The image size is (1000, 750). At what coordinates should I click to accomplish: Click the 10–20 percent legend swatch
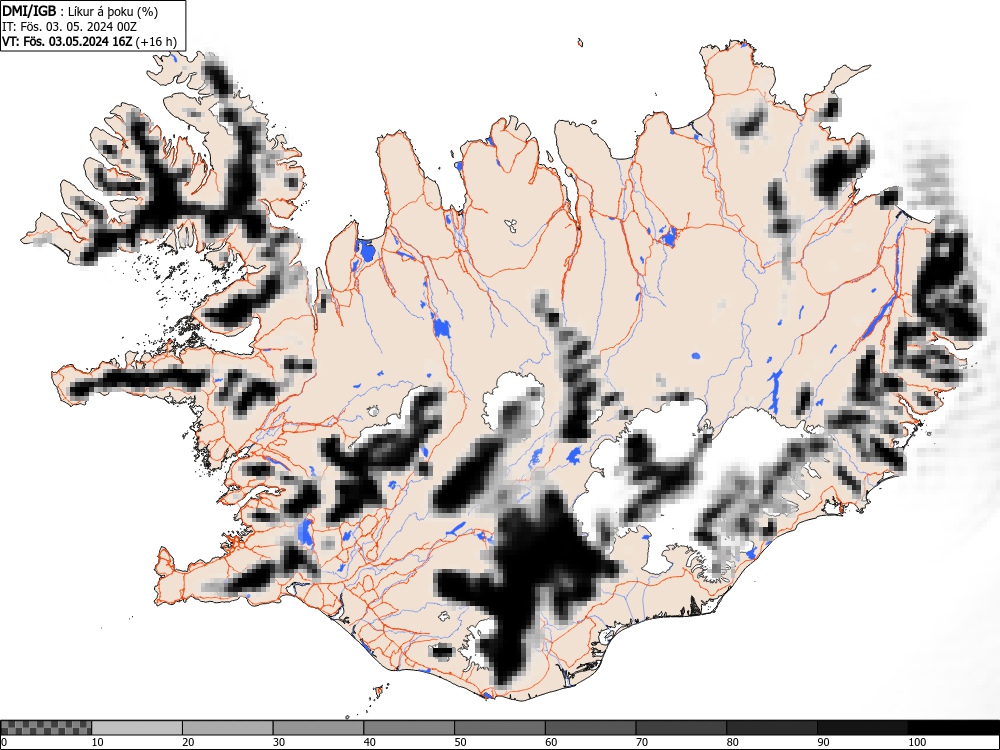click(x=136, y=728)
